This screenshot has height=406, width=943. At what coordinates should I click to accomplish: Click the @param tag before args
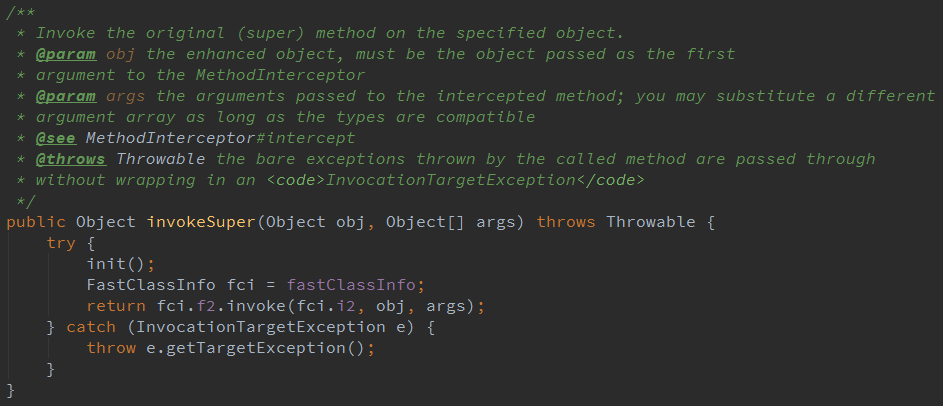click(x=66, y=96)
